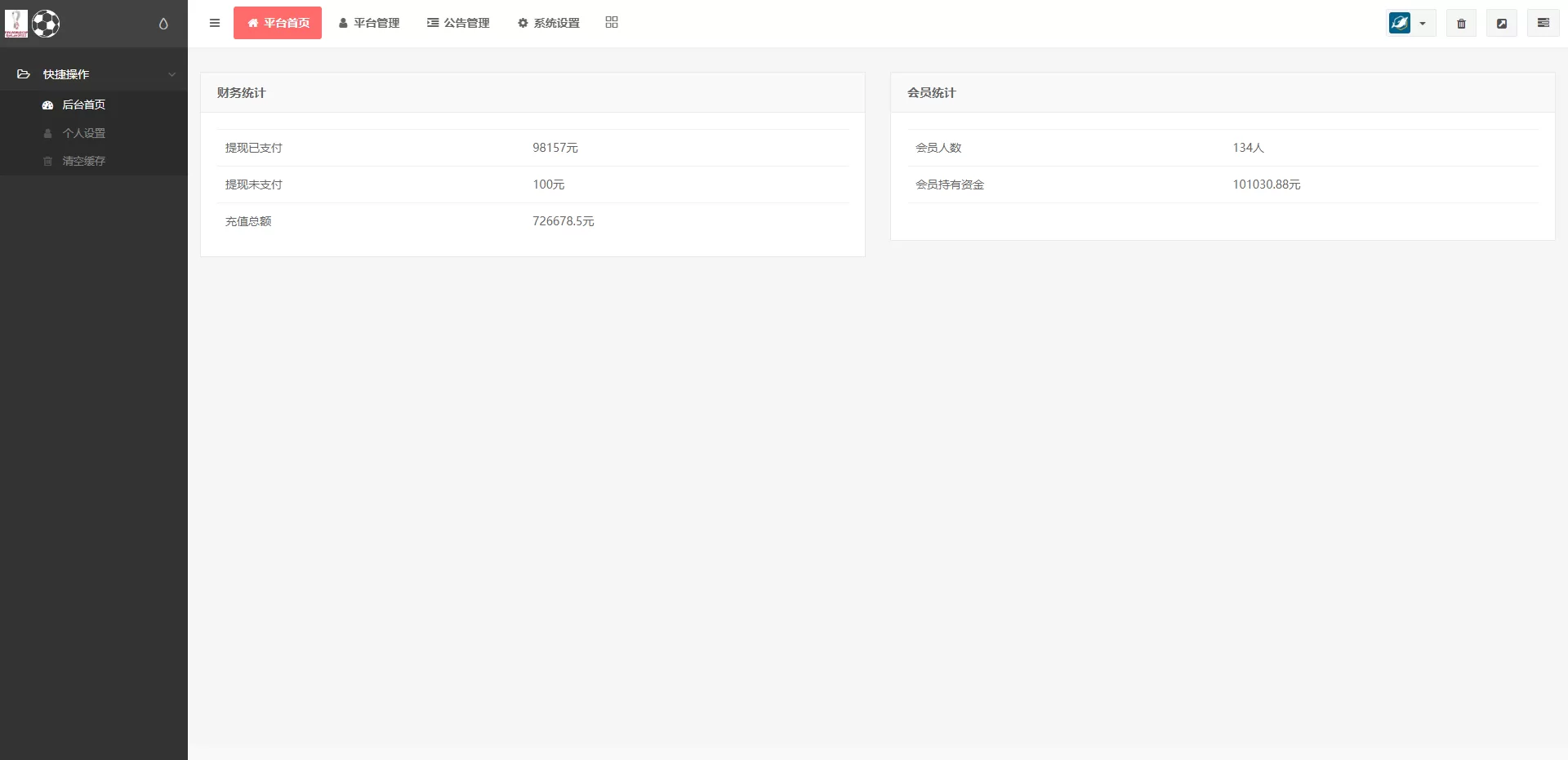
Task: Click the value 726678.5元
Action: click(x=563, y=221)
